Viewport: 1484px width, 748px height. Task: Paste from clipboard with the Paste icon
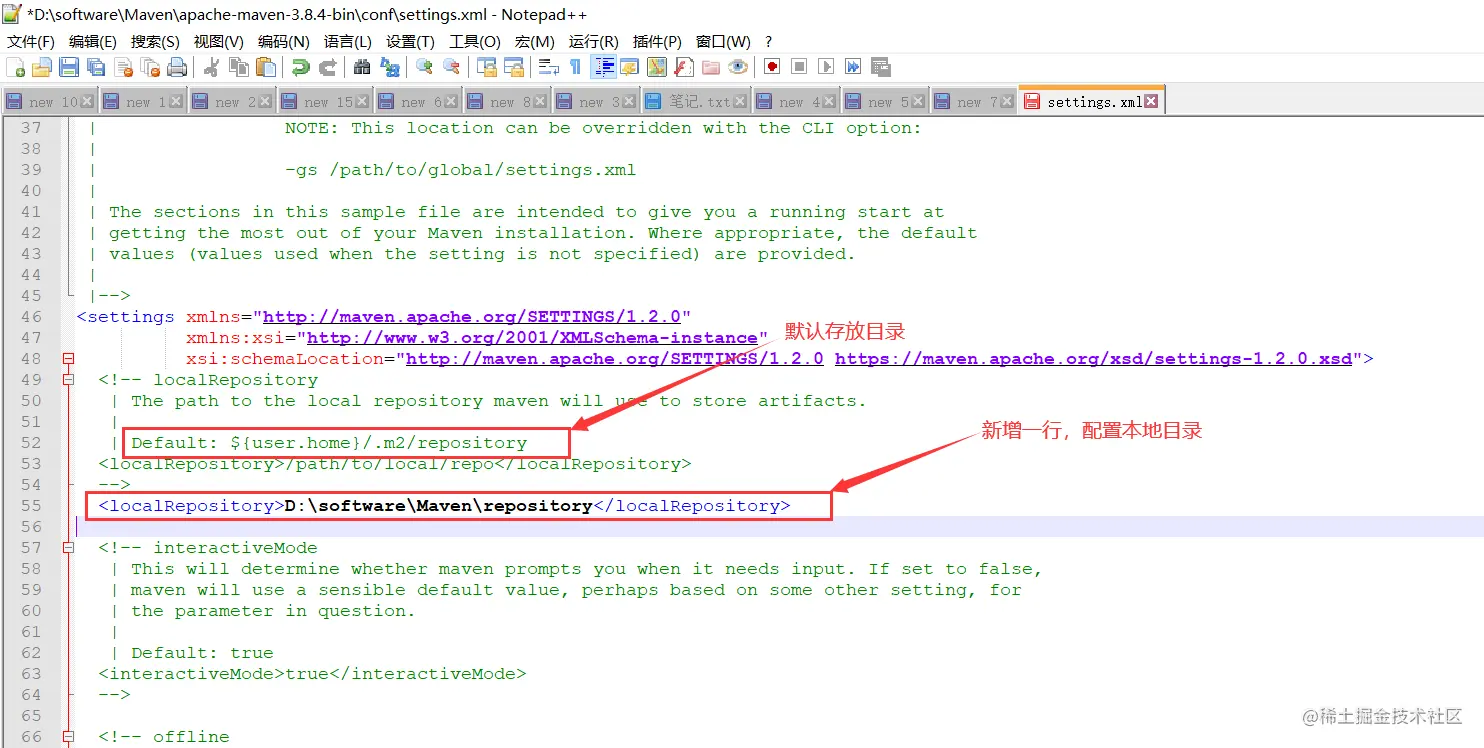point(266,67)
